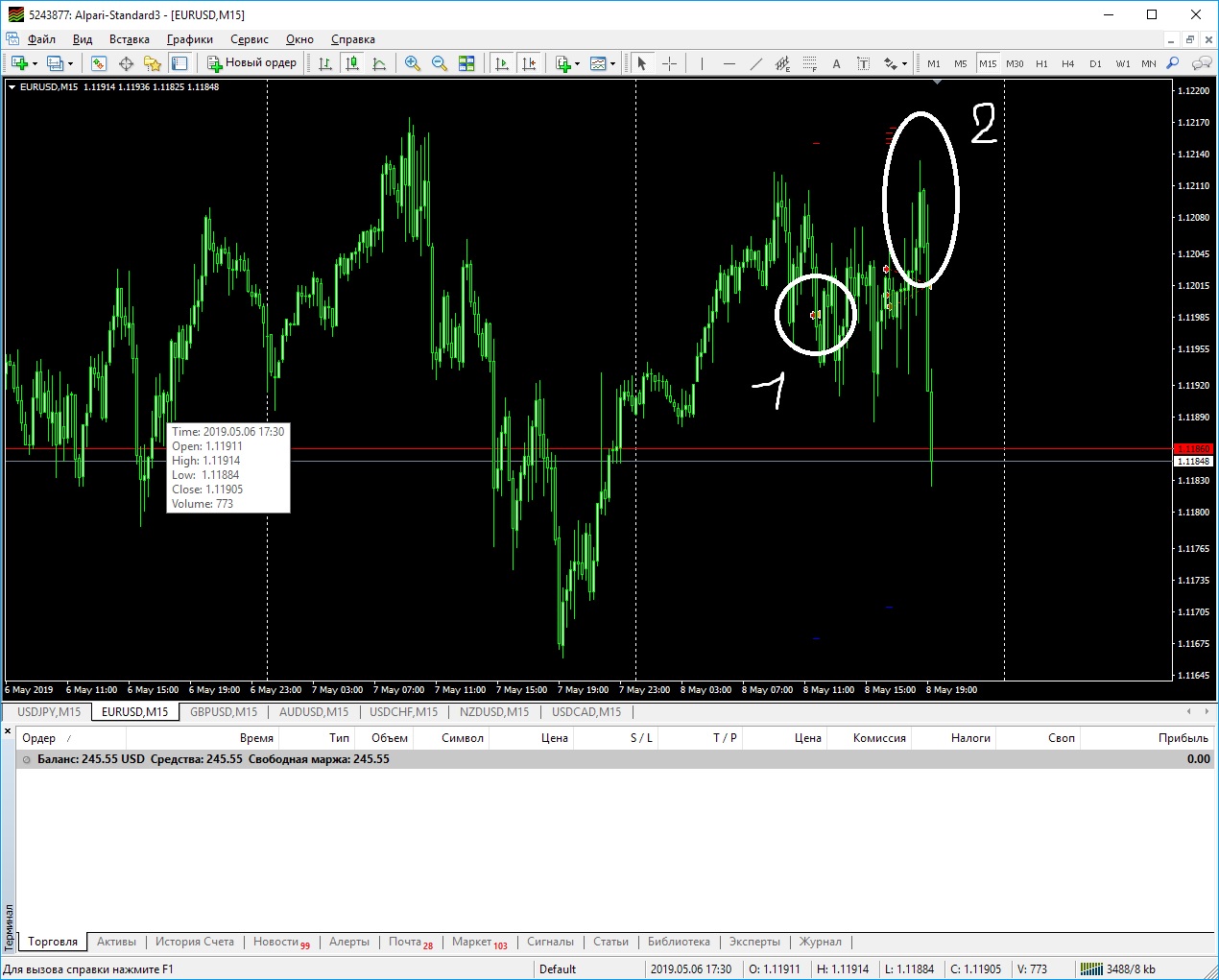Screen dimensions: 1219x980
Task: Zoom out of the chart
Action: pos(440,63)
